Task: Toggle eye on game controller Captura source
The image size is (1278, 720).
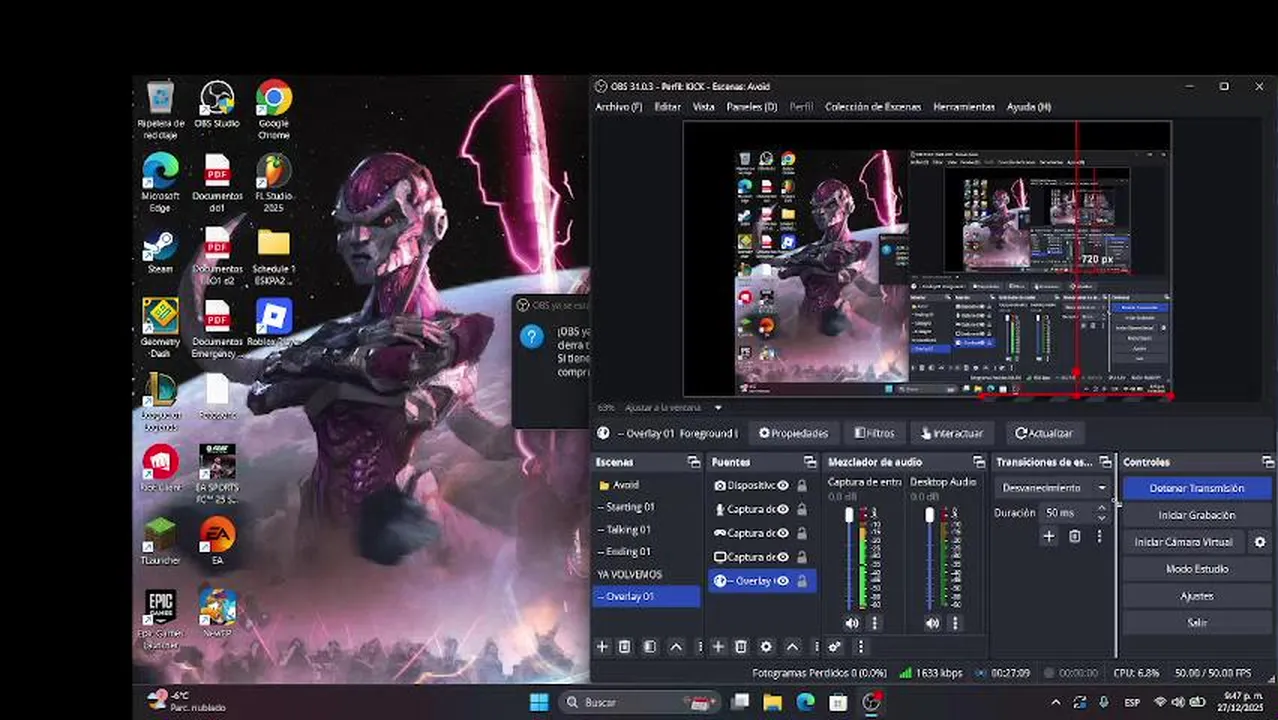Action: point(783,533)
